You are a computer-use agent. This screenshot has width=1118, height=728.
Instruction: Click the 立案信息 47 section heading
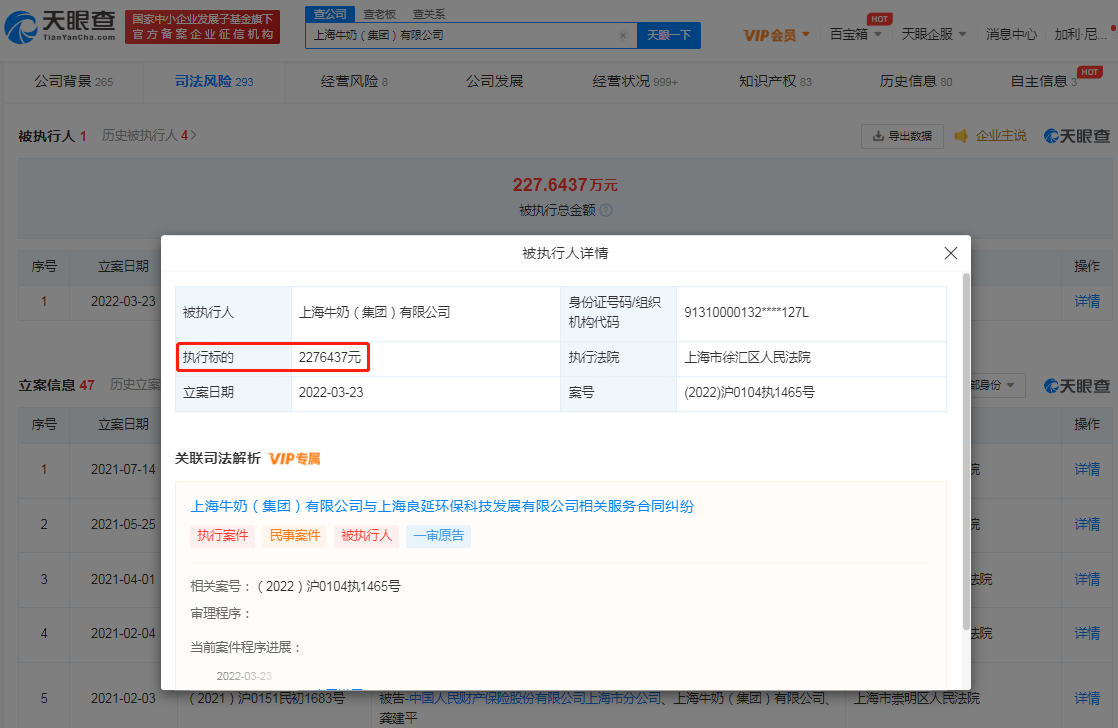pyautogui.click(x=56, y=385)
